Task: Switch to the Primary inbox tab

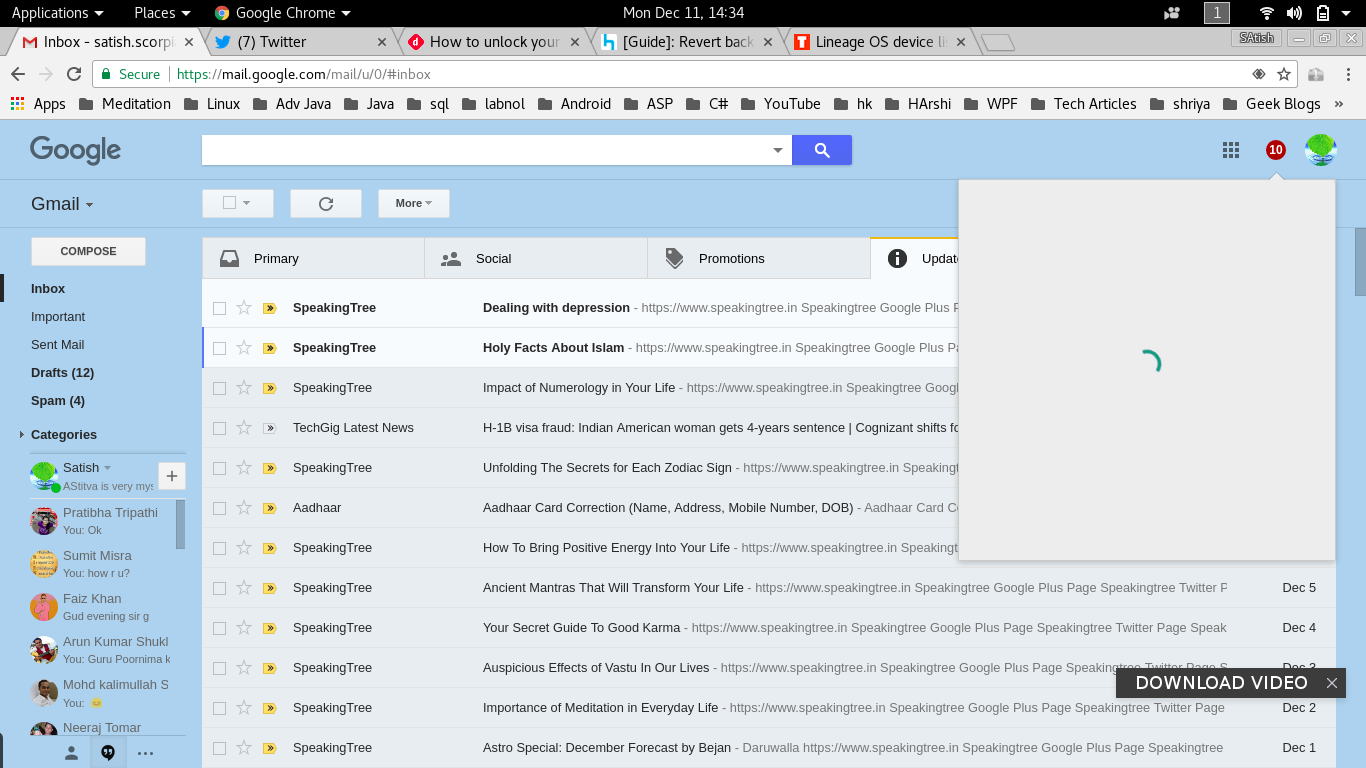Action: point(313,258)
